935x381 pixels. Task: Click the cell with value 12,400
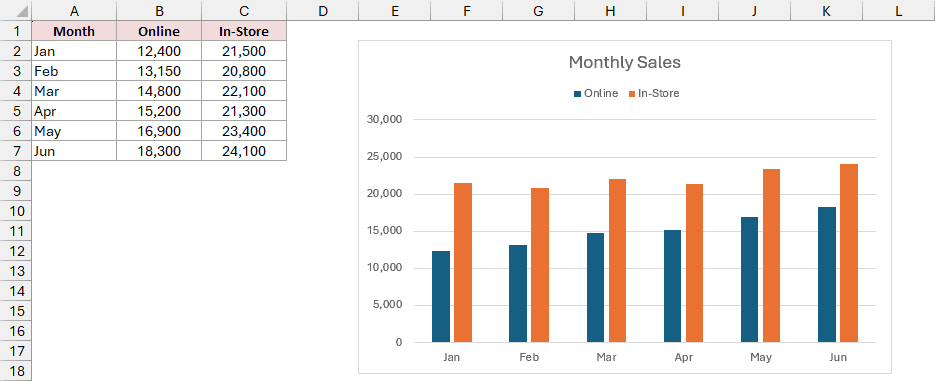click(159, 51)
